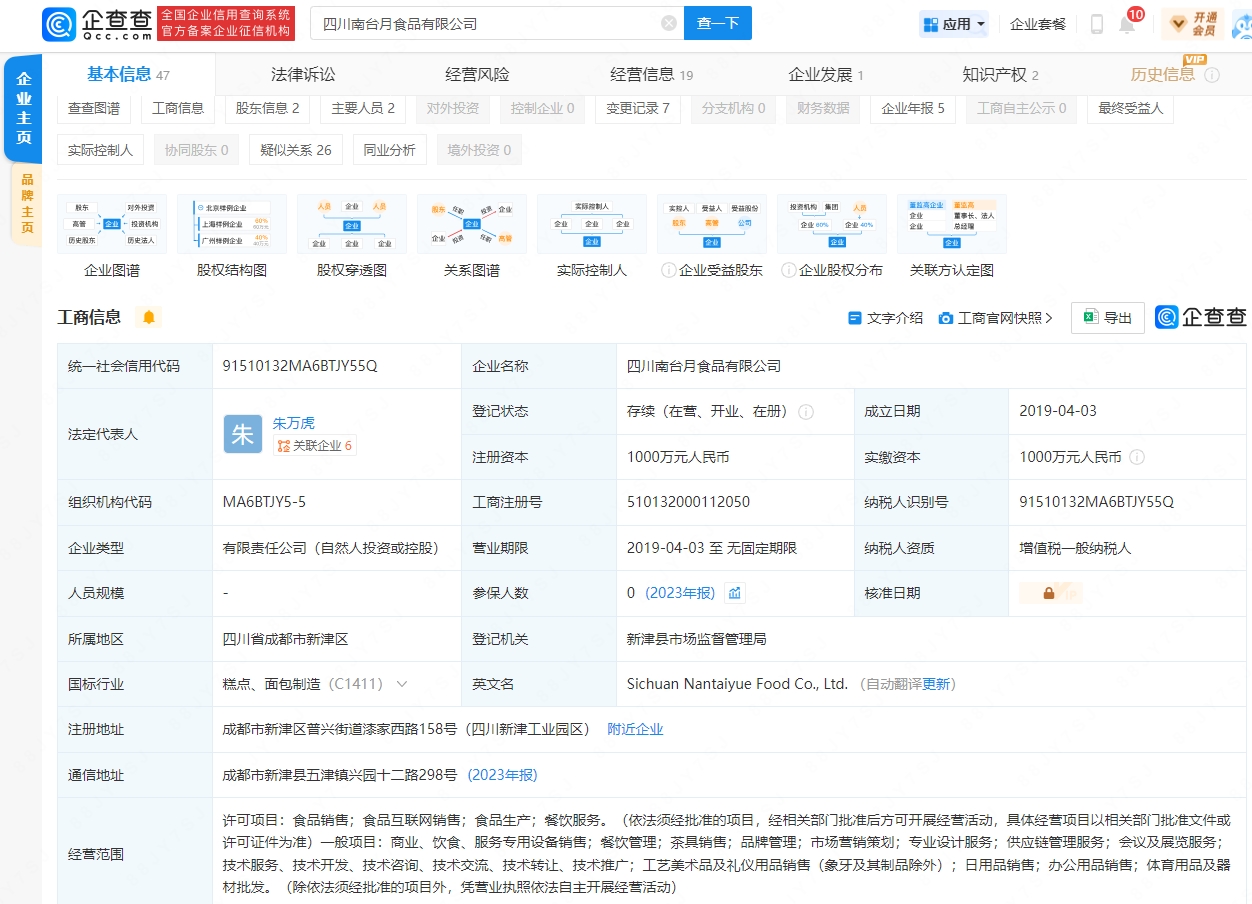Open 同业分析 section
The width and height of the screenshot is (1252, 904).
click(389, 150)
